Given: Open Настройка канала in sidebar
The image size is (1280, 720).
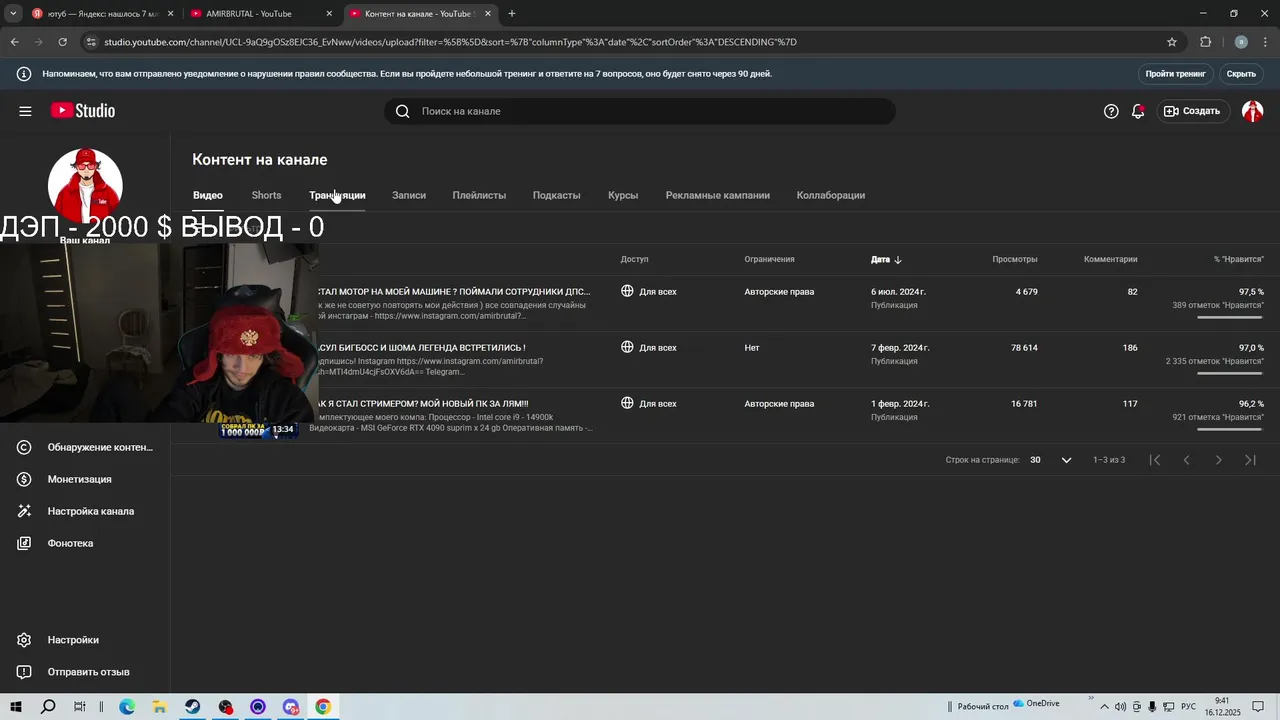Looking at the screenshot, I should click(85, 511).
